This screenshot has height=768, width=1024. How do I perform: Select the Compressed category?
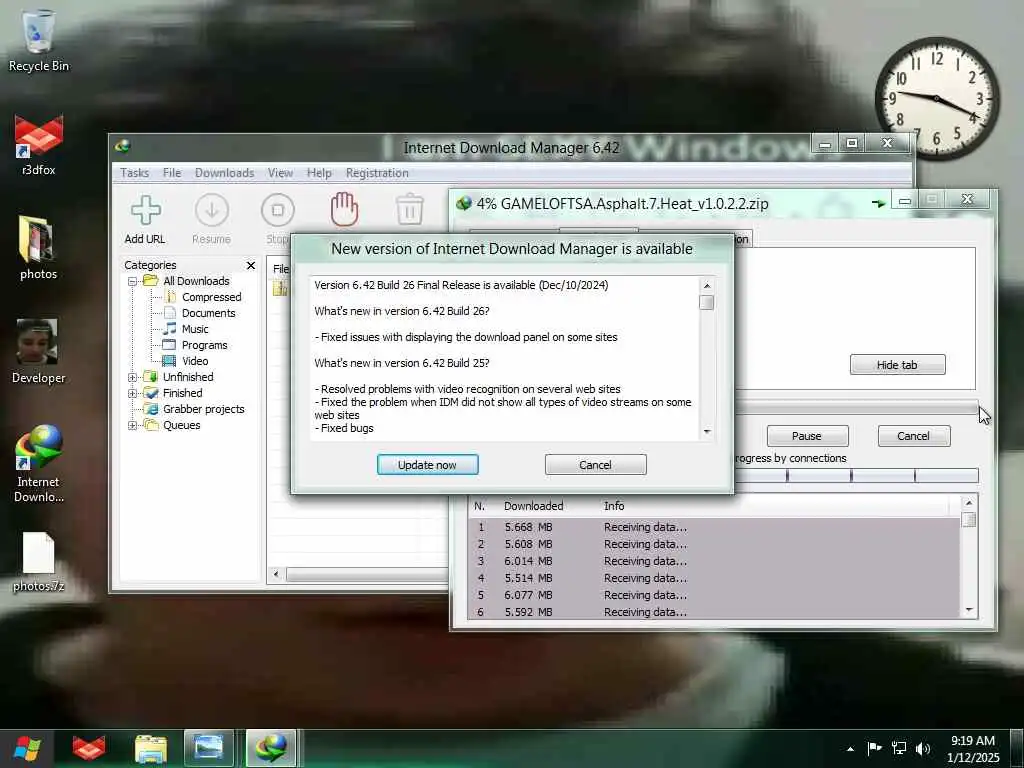[x=211, y=297]
